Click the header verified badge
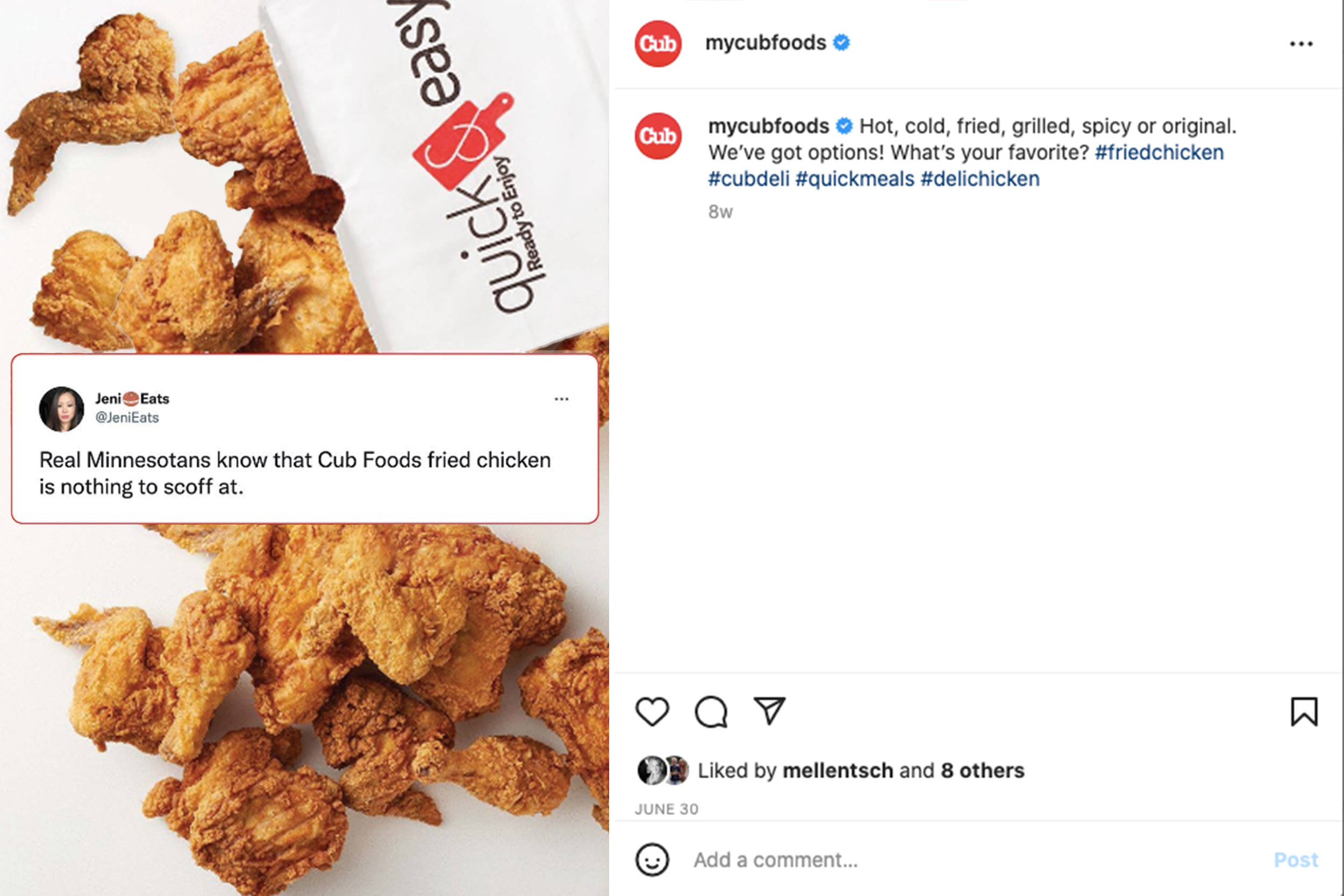Viewport: 1344px width, 896px height. tap(841, 43)
